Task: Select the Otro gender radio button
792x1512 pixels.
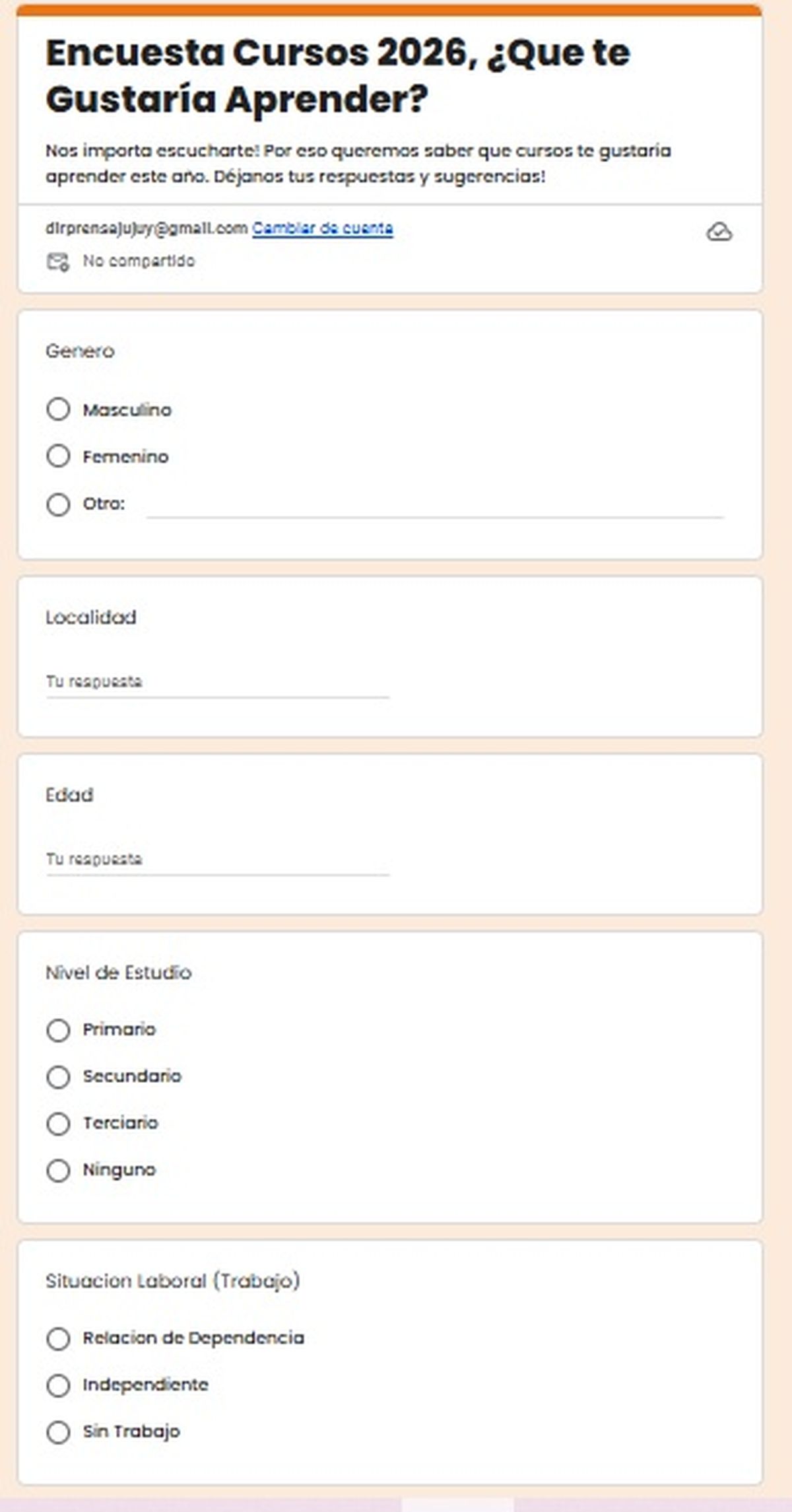Action: click(58, 504)
